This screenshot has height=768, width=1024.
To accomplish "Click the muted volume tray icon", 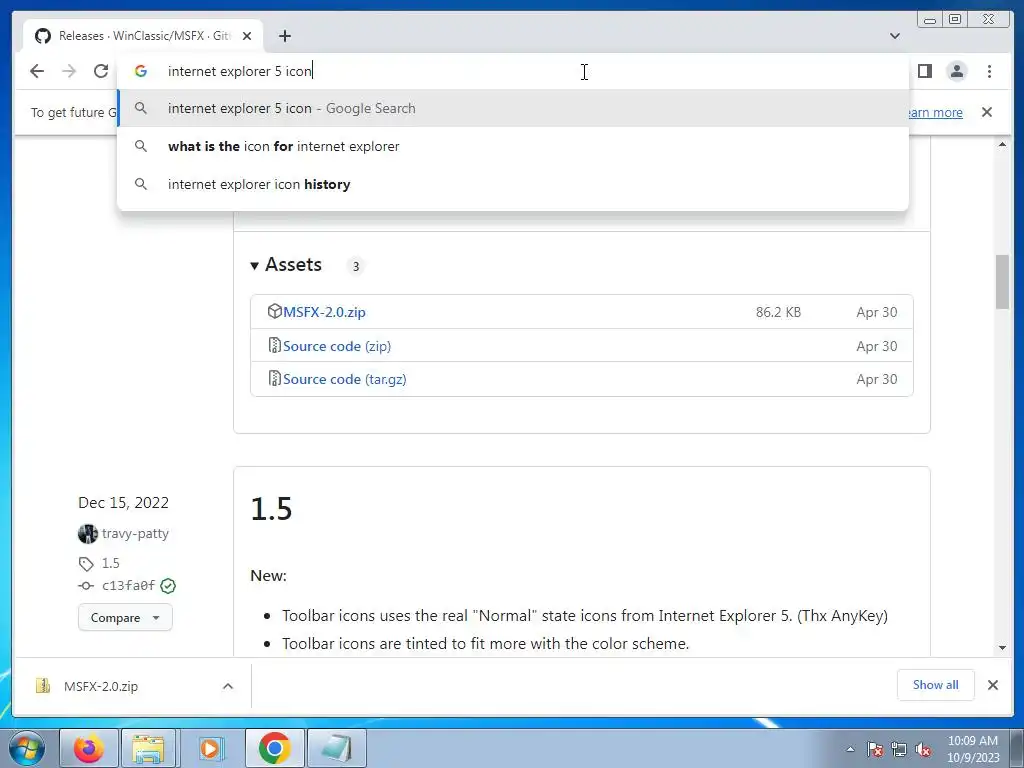I will 923,749.
